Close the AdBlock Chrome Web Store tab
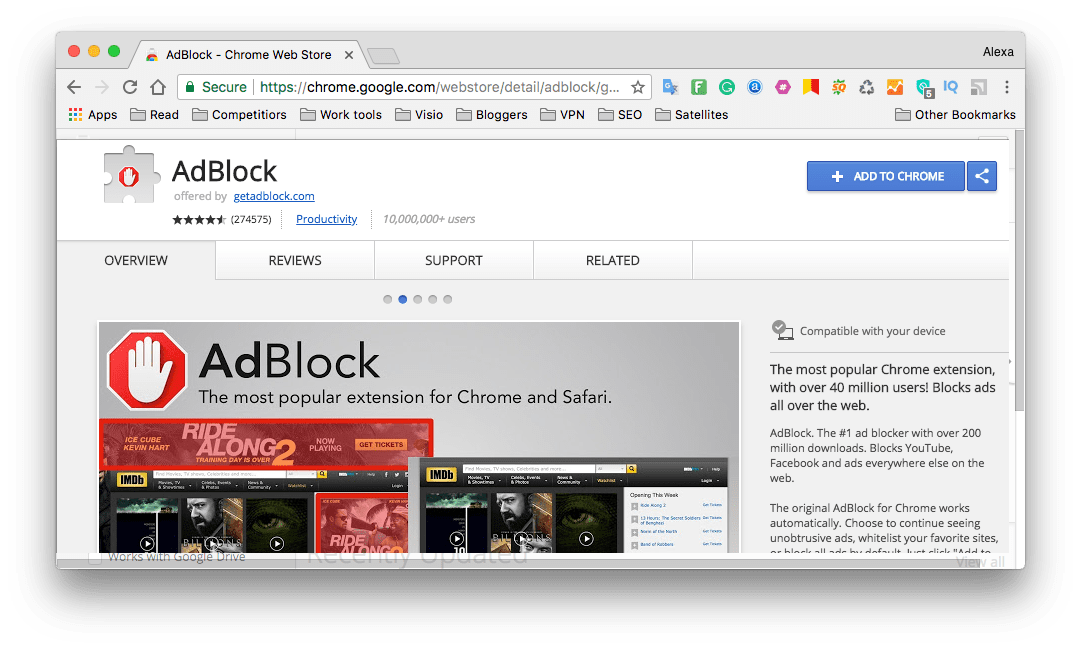This screenshot has height=649, width=1081. point(349,54)
